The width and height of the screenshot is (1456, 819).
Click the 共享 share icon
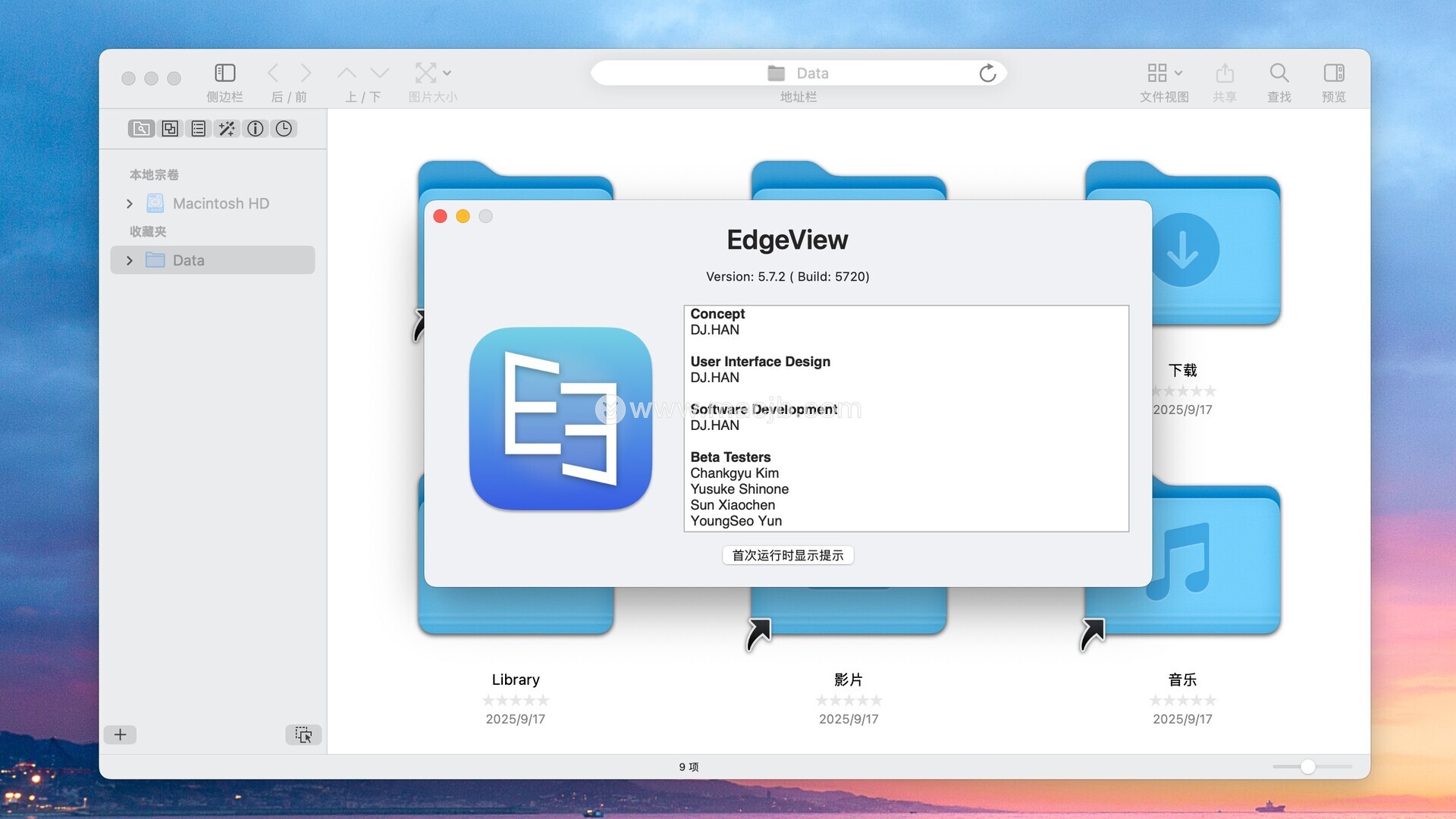[1224, 74]
